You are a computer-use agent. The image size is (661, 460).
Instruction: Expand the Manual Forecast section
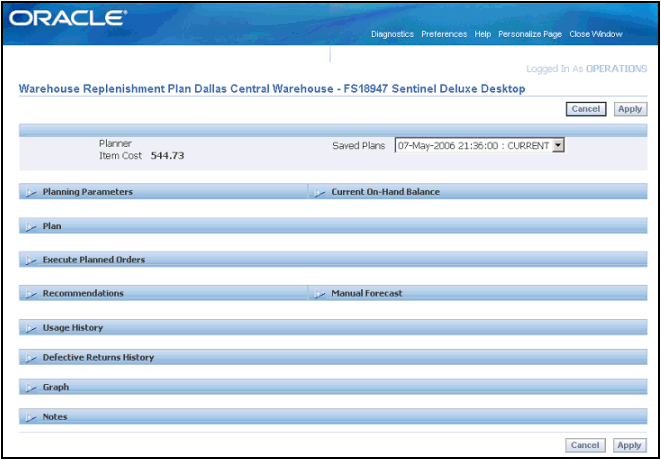320,293
